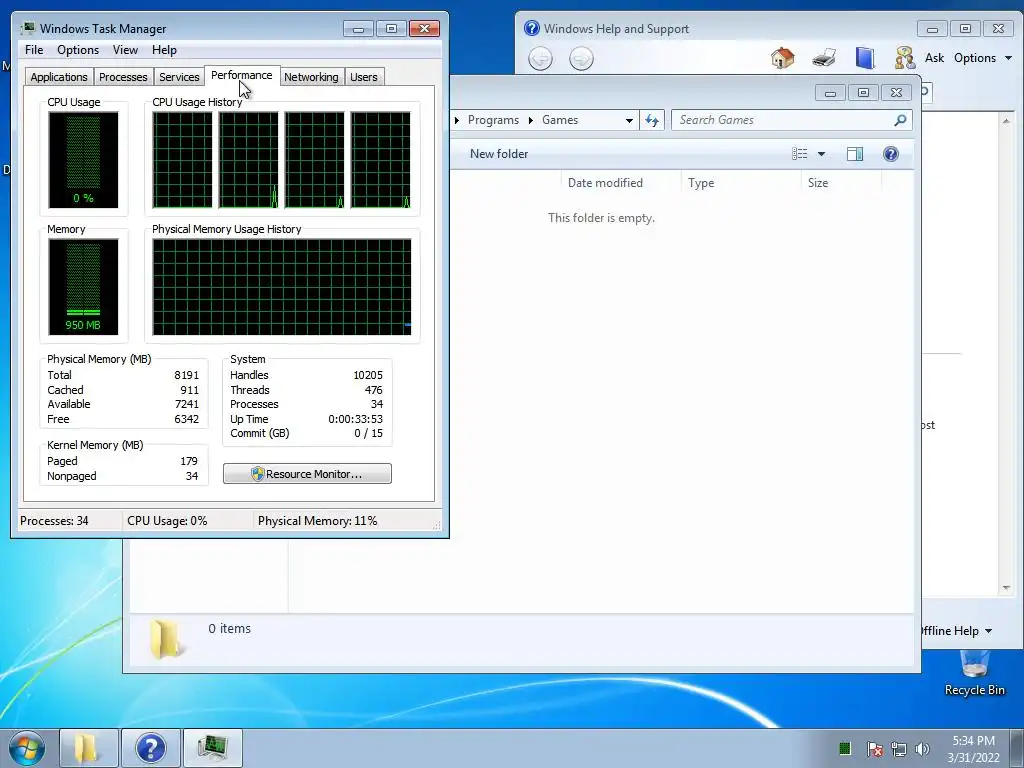Open the File menu in Task Manager
Image resolution: width=1024 pixels, height=768 pixels.
[x=34, y=50]
